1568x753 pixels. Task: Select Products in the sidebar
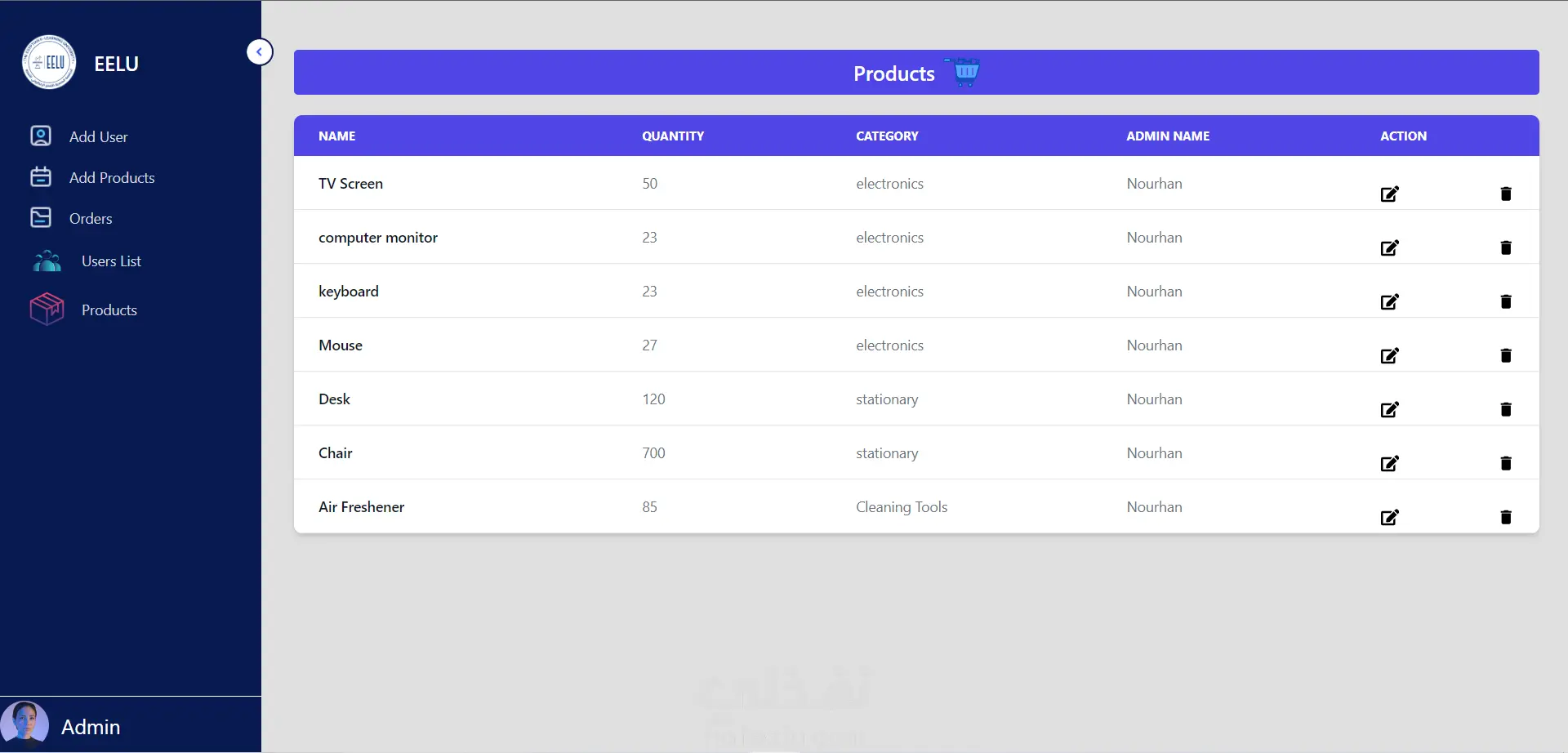(109, 310)
